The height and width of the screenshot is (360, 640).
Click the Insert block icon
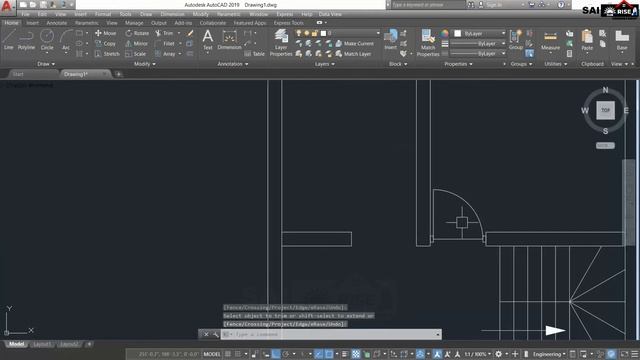[391, 39]
